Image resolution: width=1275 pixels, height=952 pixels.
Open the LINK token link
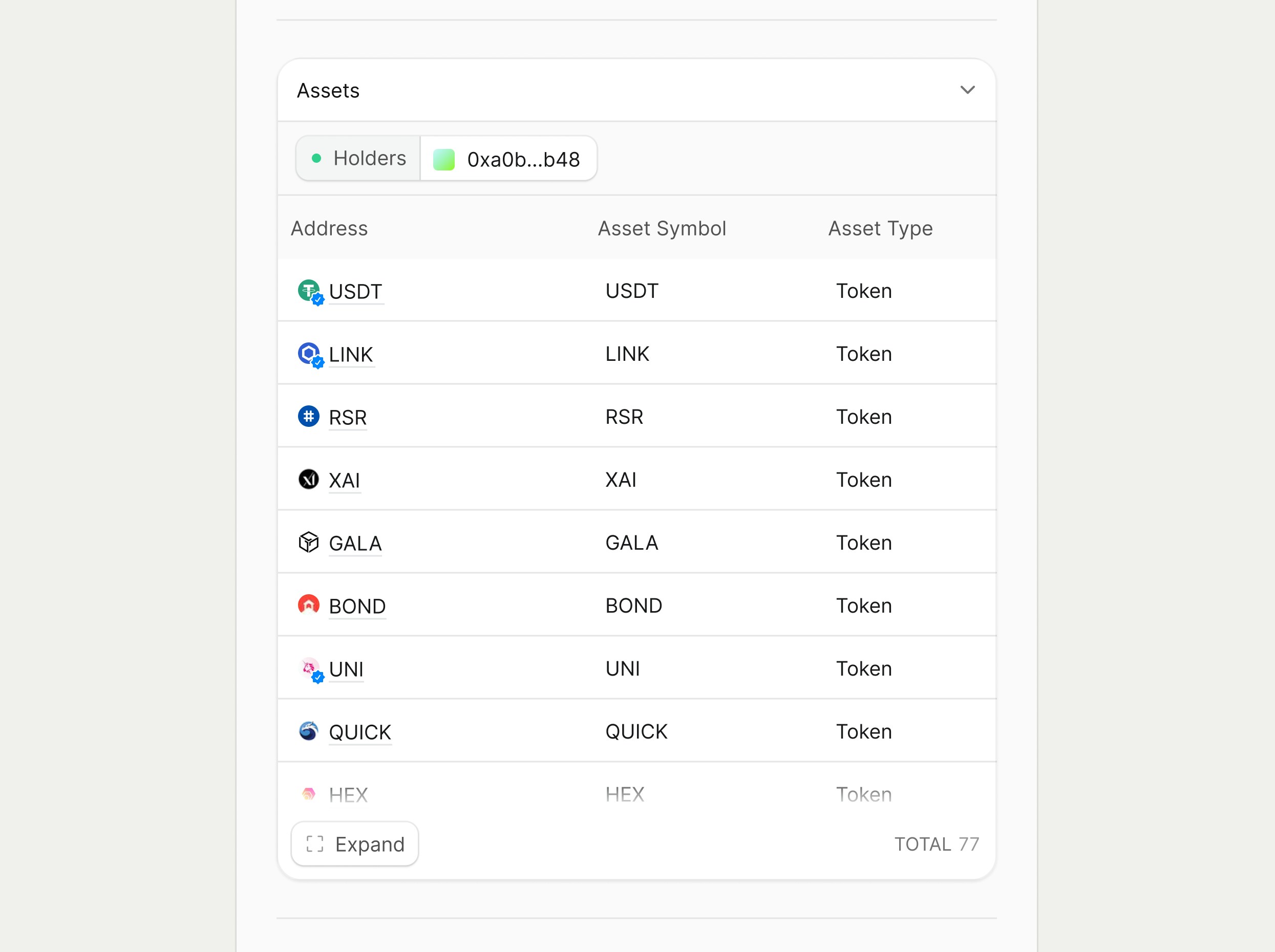[350, 354]
